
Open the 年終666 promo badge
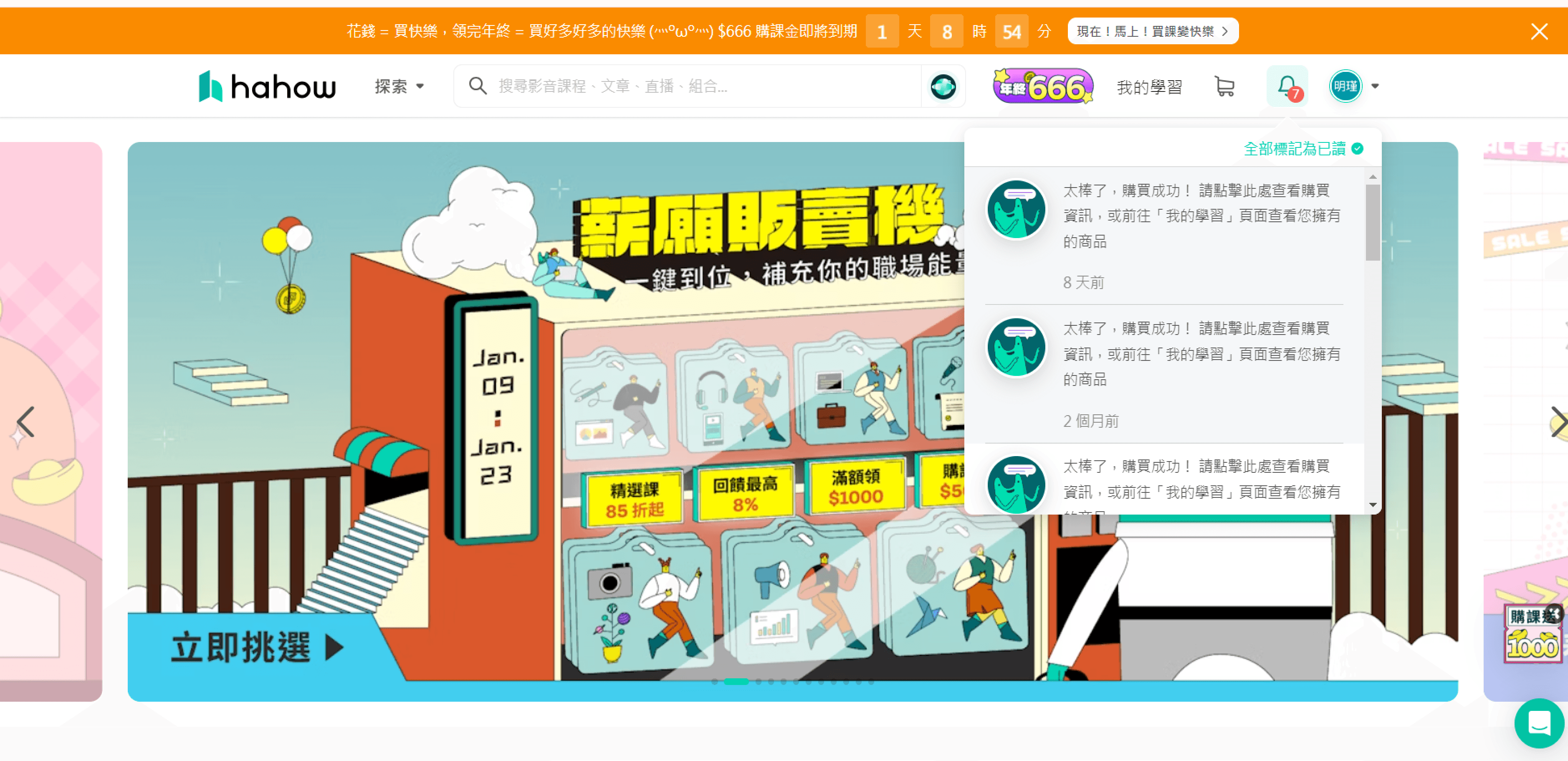[x=1043, y=86]
